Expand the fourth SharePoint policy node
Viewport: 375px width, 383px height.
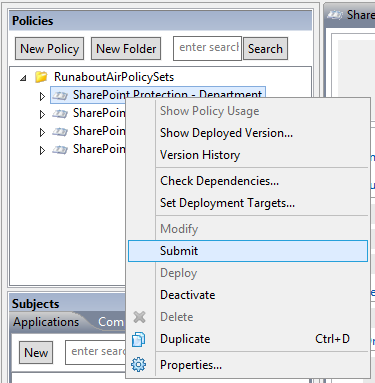pos(42,150)
